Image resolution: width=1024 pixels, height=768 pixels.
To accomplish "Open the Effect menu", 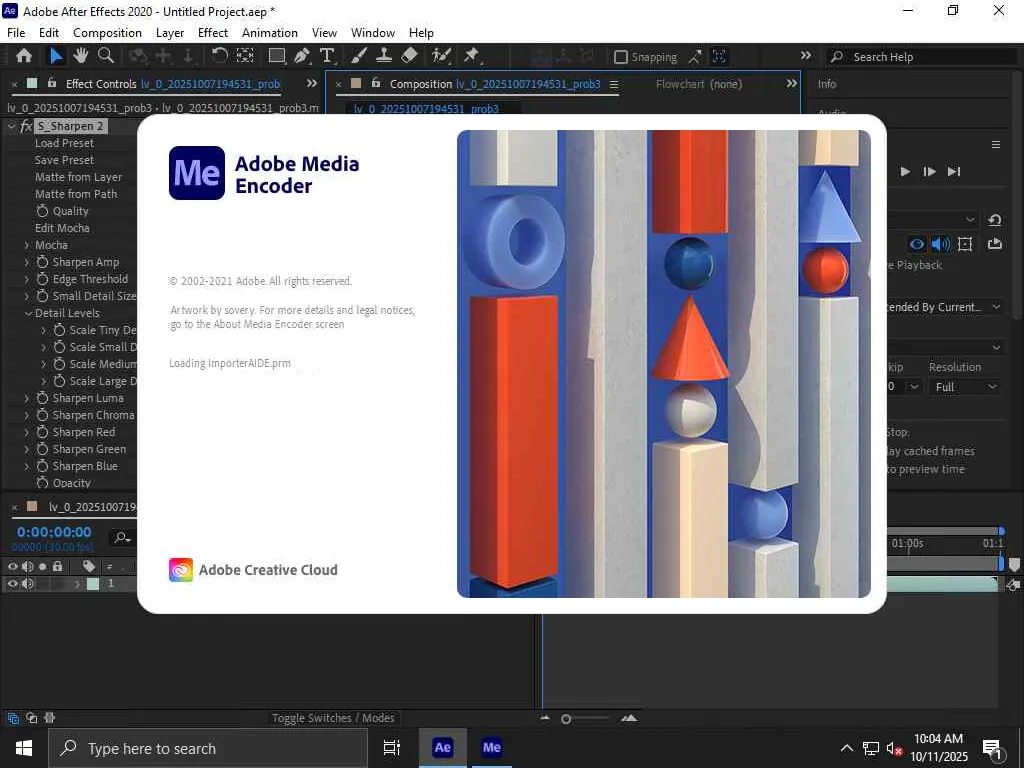I will tap(213, 33).
